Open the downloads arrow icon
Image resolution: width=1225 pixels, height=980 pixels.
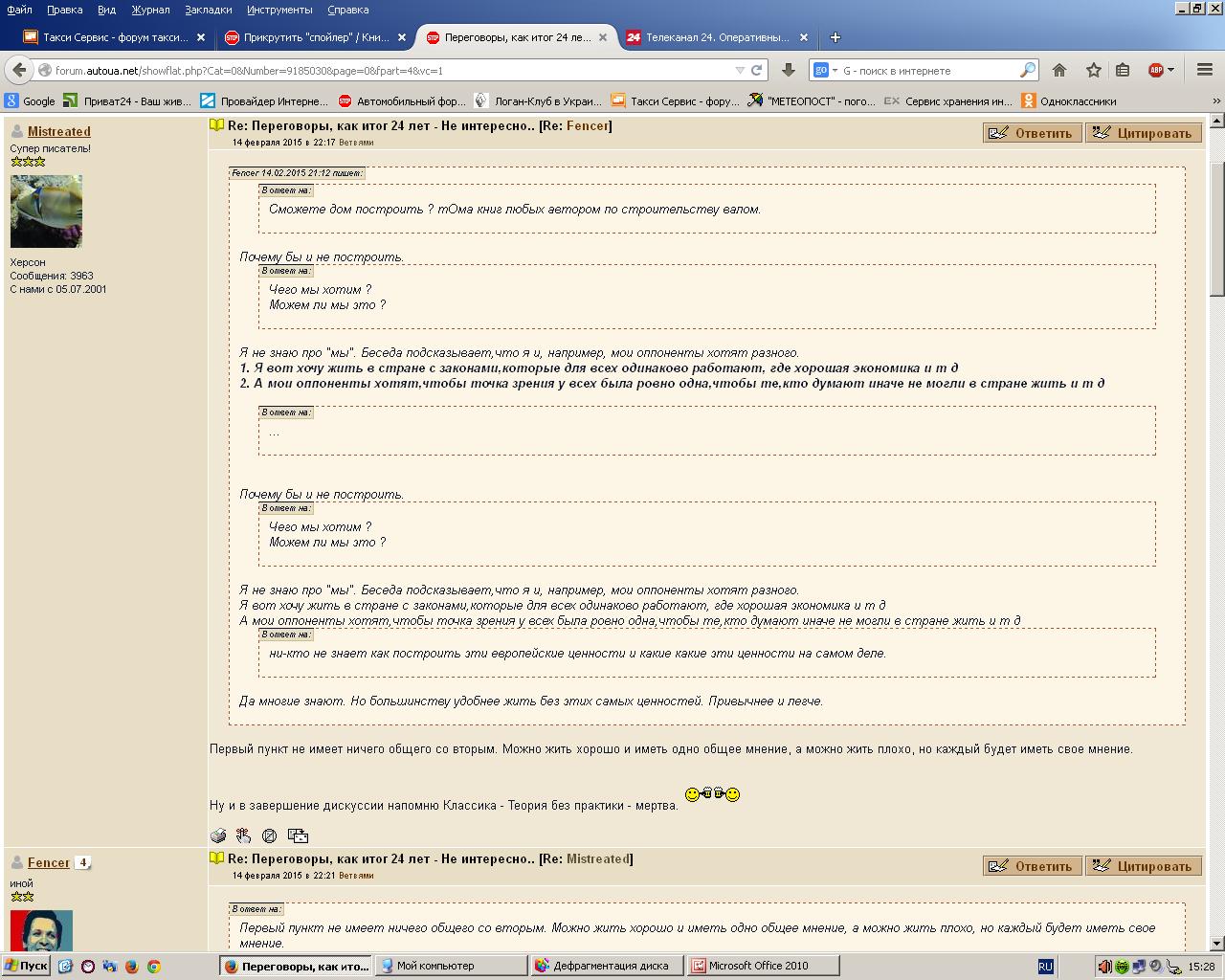(789, 70)
